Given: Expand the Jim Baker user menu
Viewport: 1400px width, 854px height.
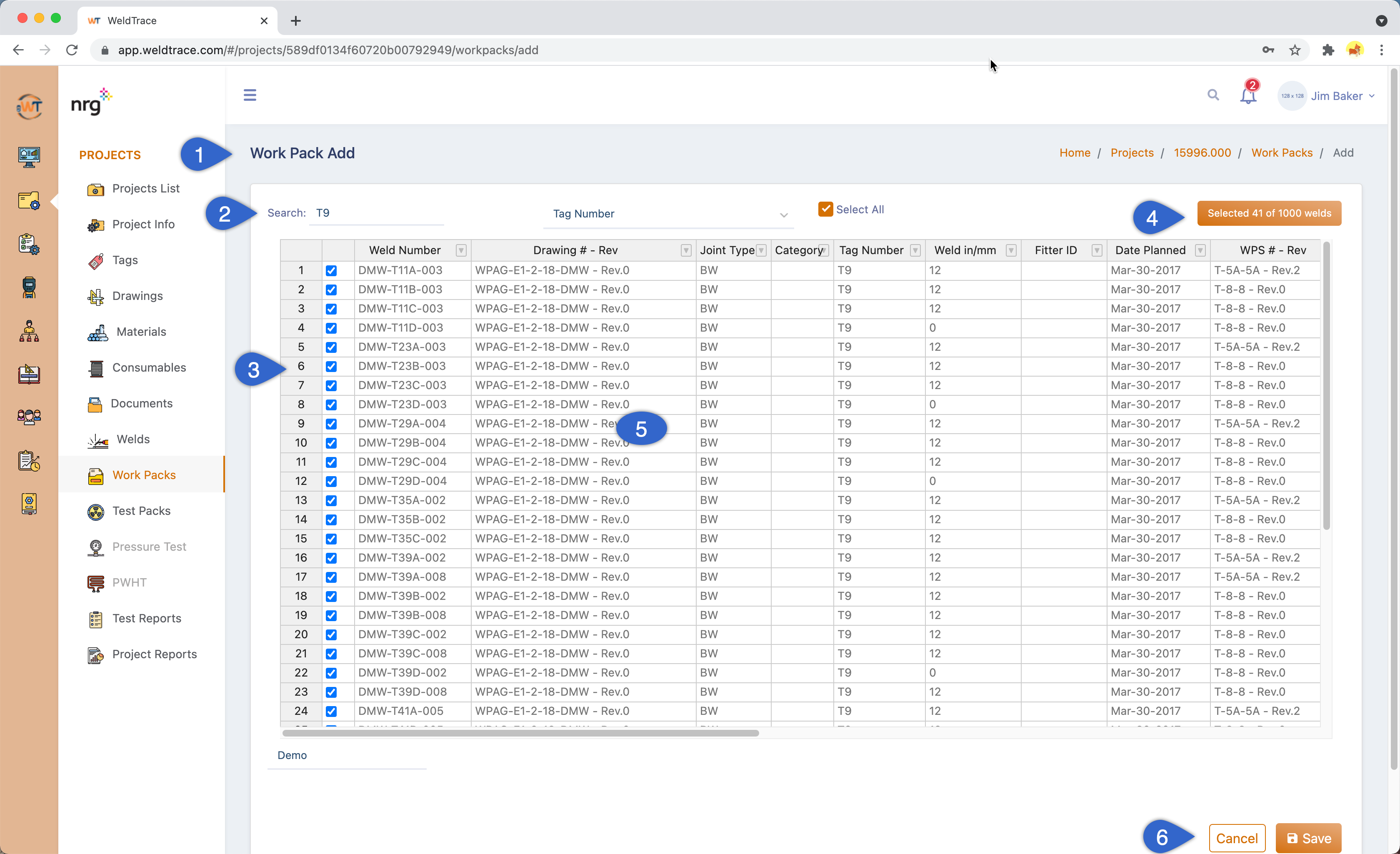Looking at the screenshot, I should click(1326, 96).
